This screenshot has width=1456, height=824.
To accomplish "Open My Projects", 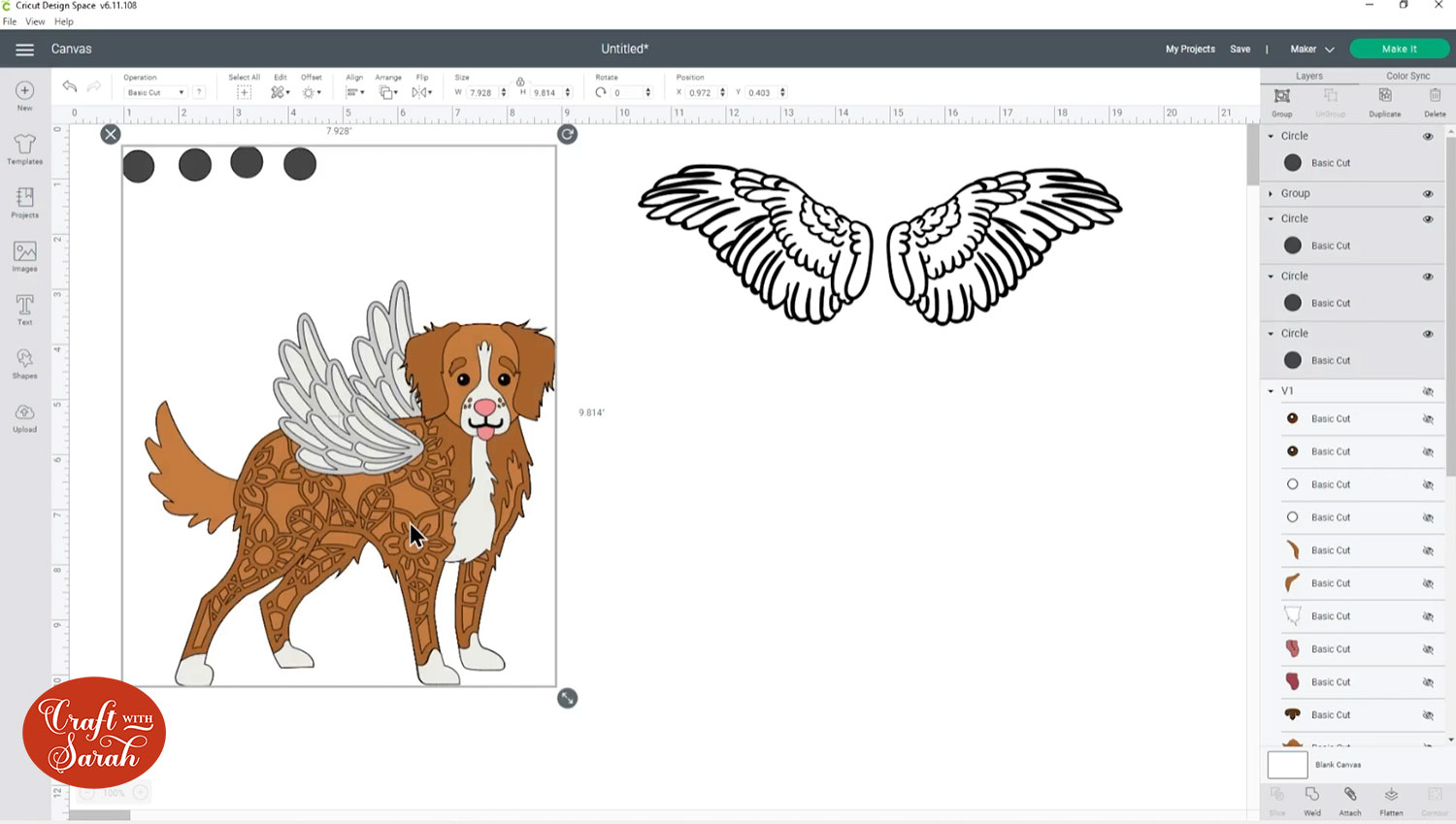I will 1190,49.
